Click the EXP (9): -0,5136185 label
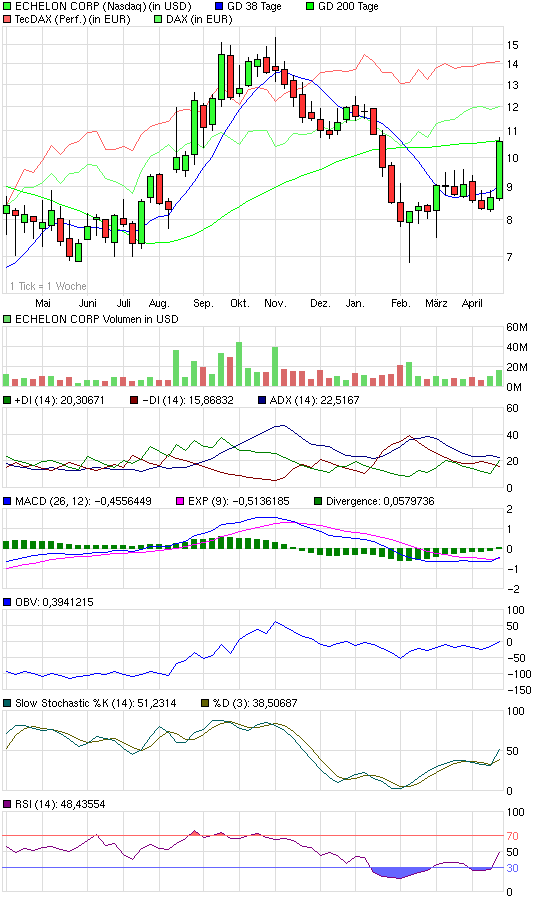The height and width of the screenshot is (913, 545). click(239, 501)
